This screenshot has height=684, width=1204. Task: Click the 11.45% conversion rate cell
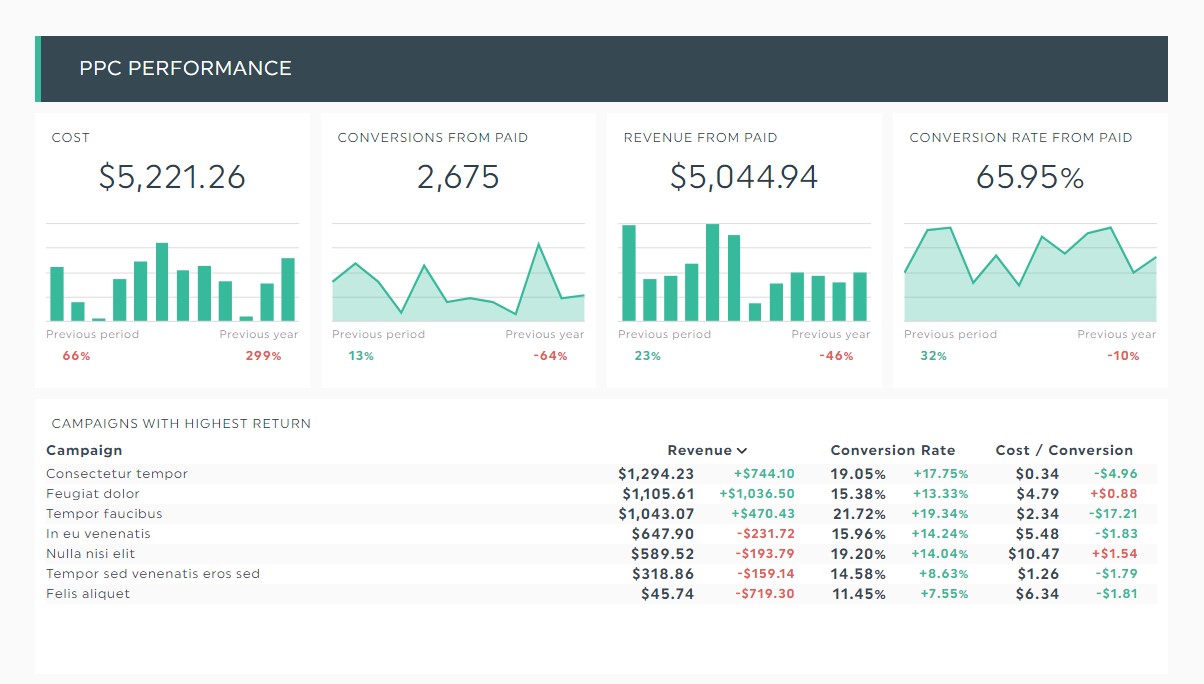(859, 594)
